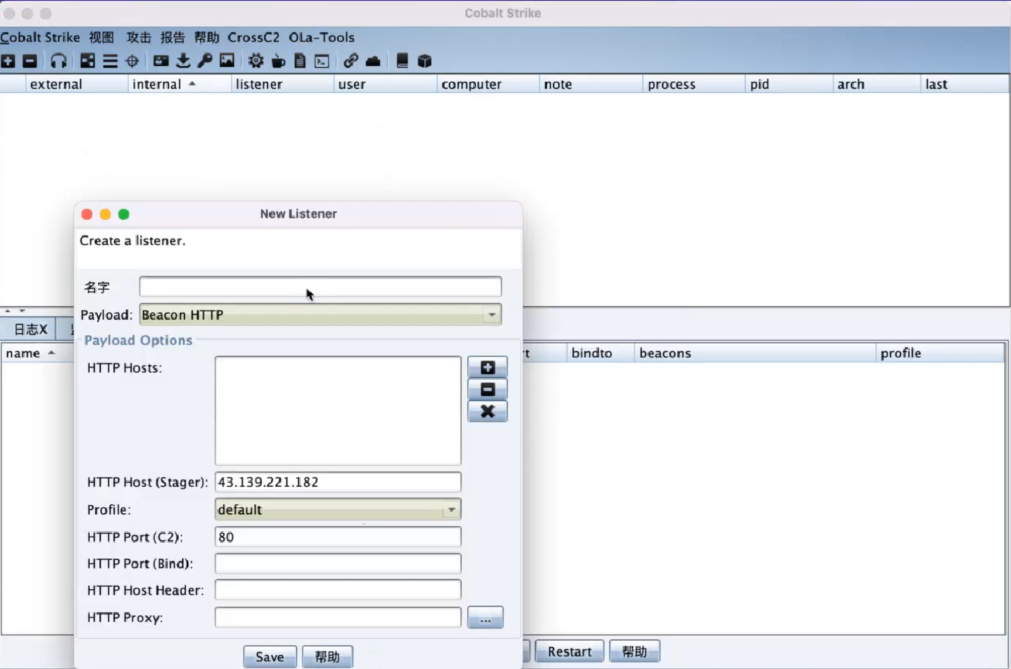Expand the Payload dropdown showing Beacon HTTP
The width and height of the screenshot is (1011, 669).
(x=320, y=315)
